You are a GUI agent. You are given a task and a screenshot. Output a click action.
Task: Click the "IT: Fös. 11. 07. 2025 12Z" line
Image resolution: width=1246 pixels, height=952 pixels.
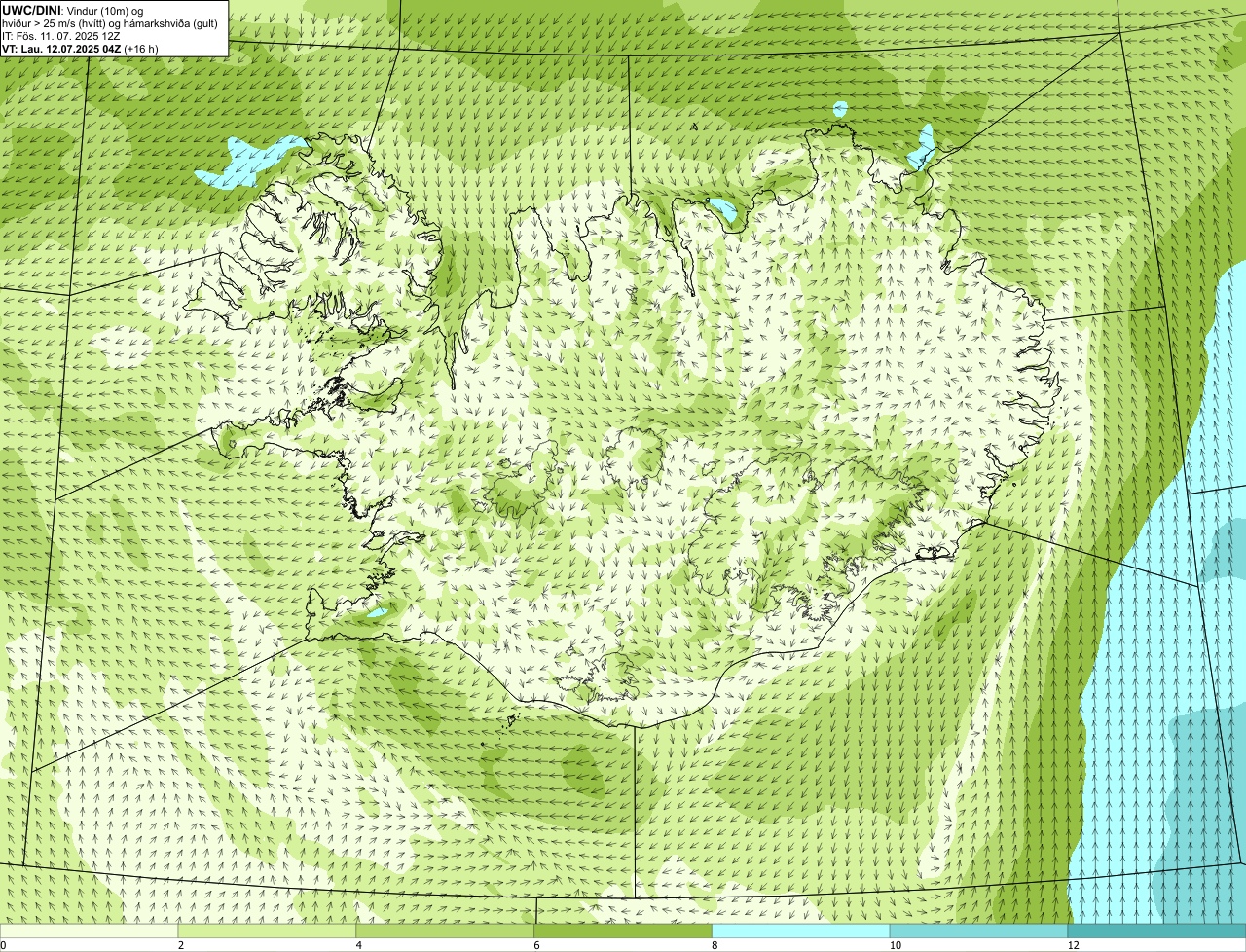[61, 35]
